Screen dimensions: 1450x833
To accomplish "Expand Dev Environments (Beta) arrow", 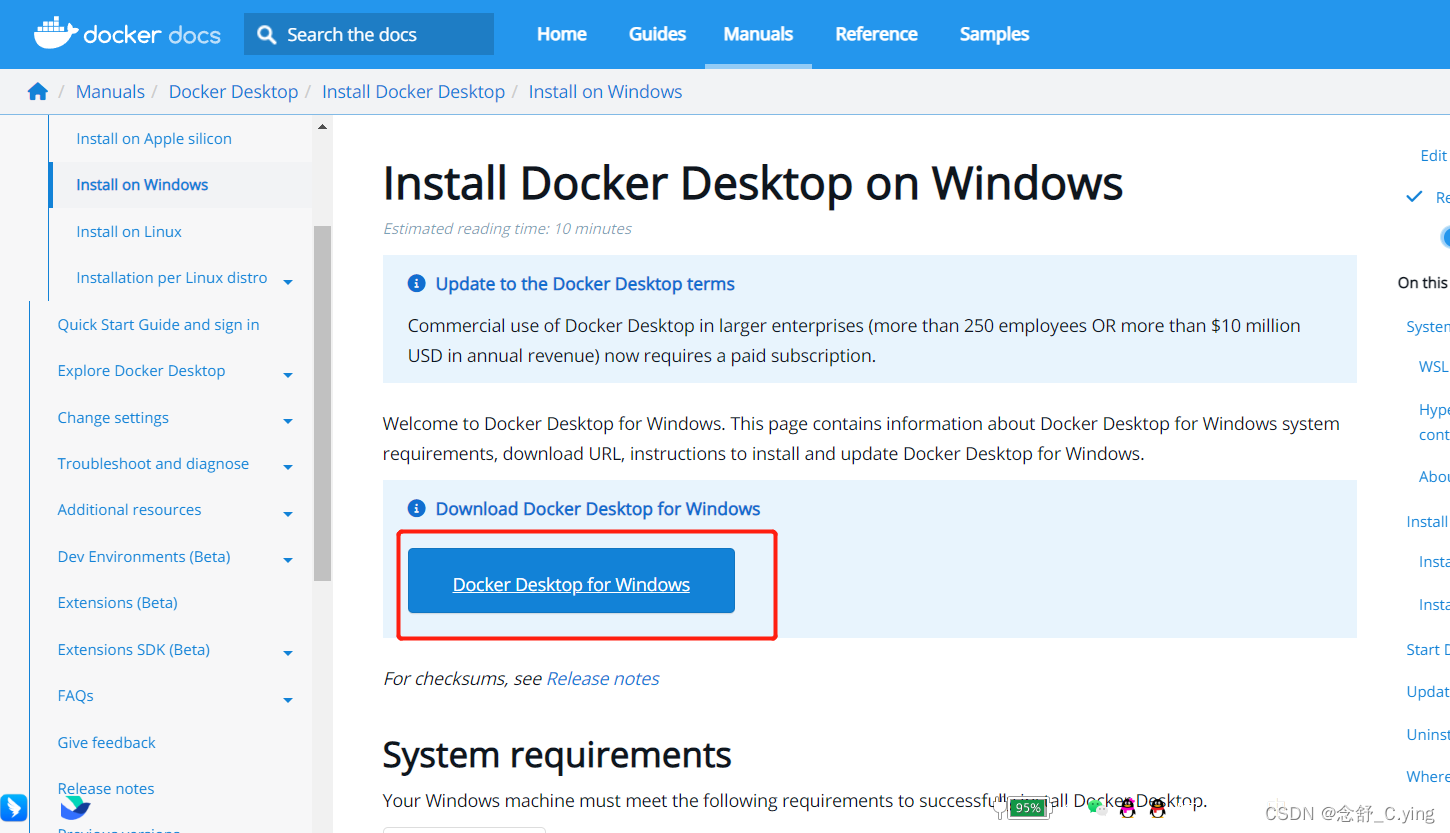I will coord(288,561).
